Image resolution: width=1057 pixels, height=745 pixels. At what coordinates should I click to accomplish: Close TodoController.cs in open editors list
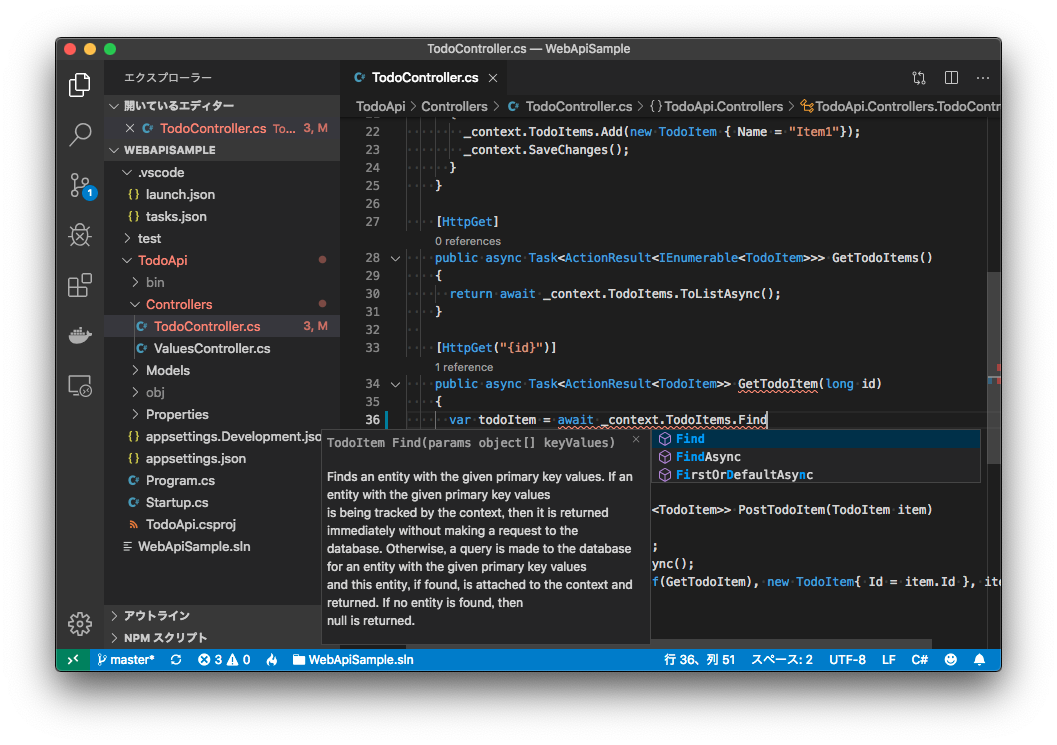coord(130,128)
